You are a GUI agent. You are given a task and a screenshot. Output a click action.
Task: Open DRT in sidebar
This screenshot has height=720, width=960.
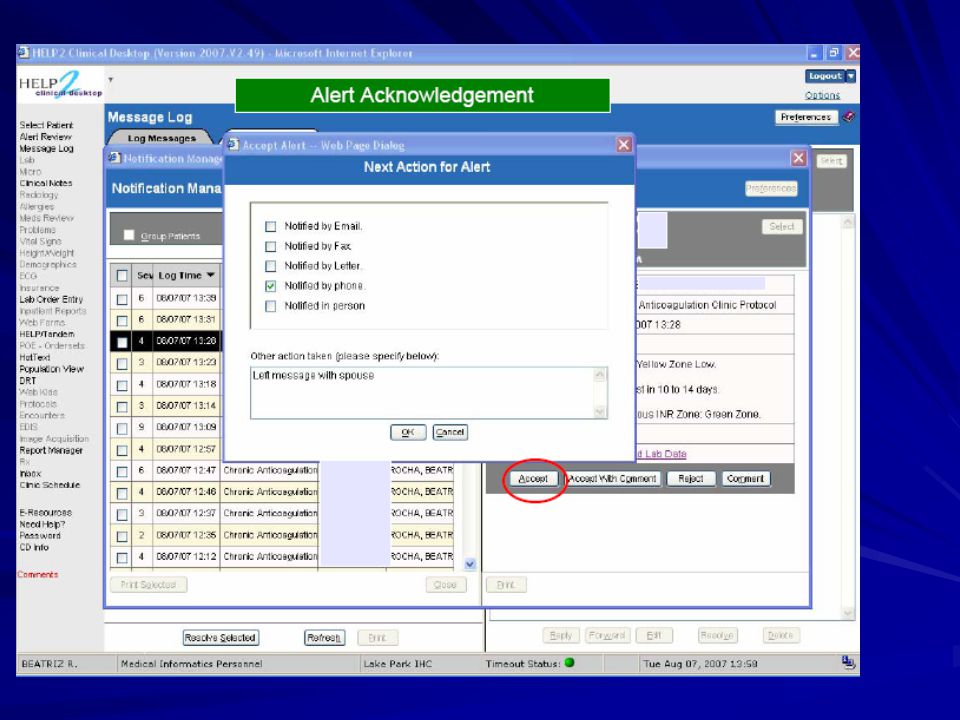point(28,381)
